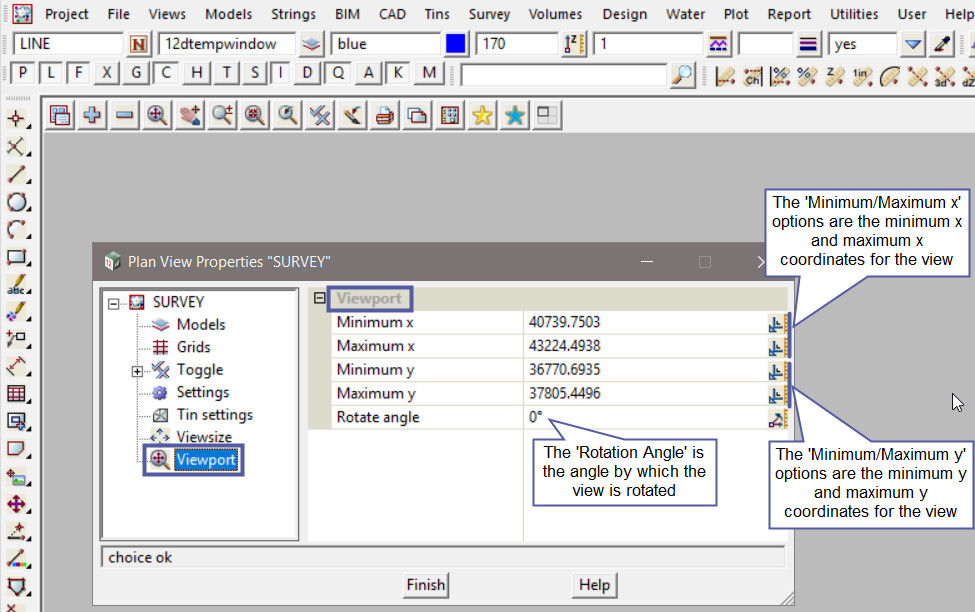Toggle the G snap button
The height and width of the screenshot is (612, 975).
tap(136, 73)
